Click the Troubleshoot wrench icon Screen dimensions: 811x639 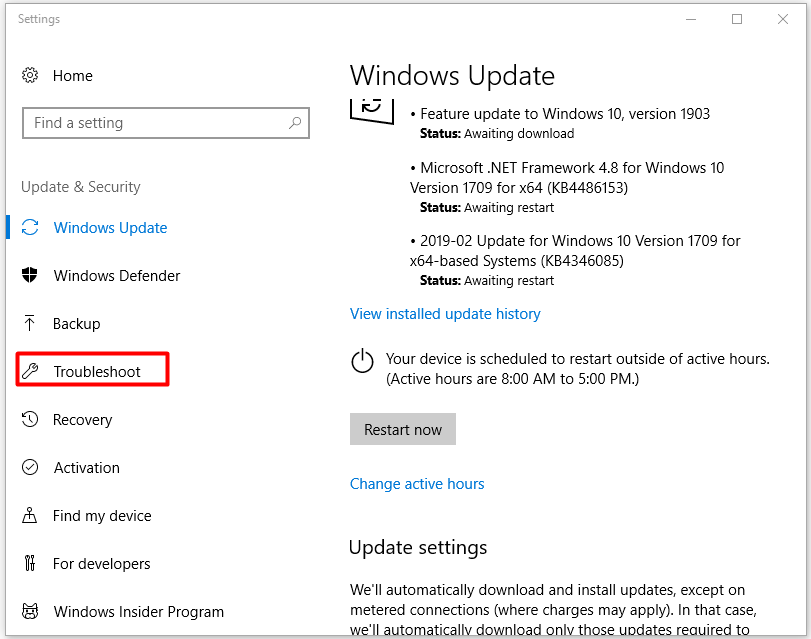pyautogui.click(x=30, y=372)
